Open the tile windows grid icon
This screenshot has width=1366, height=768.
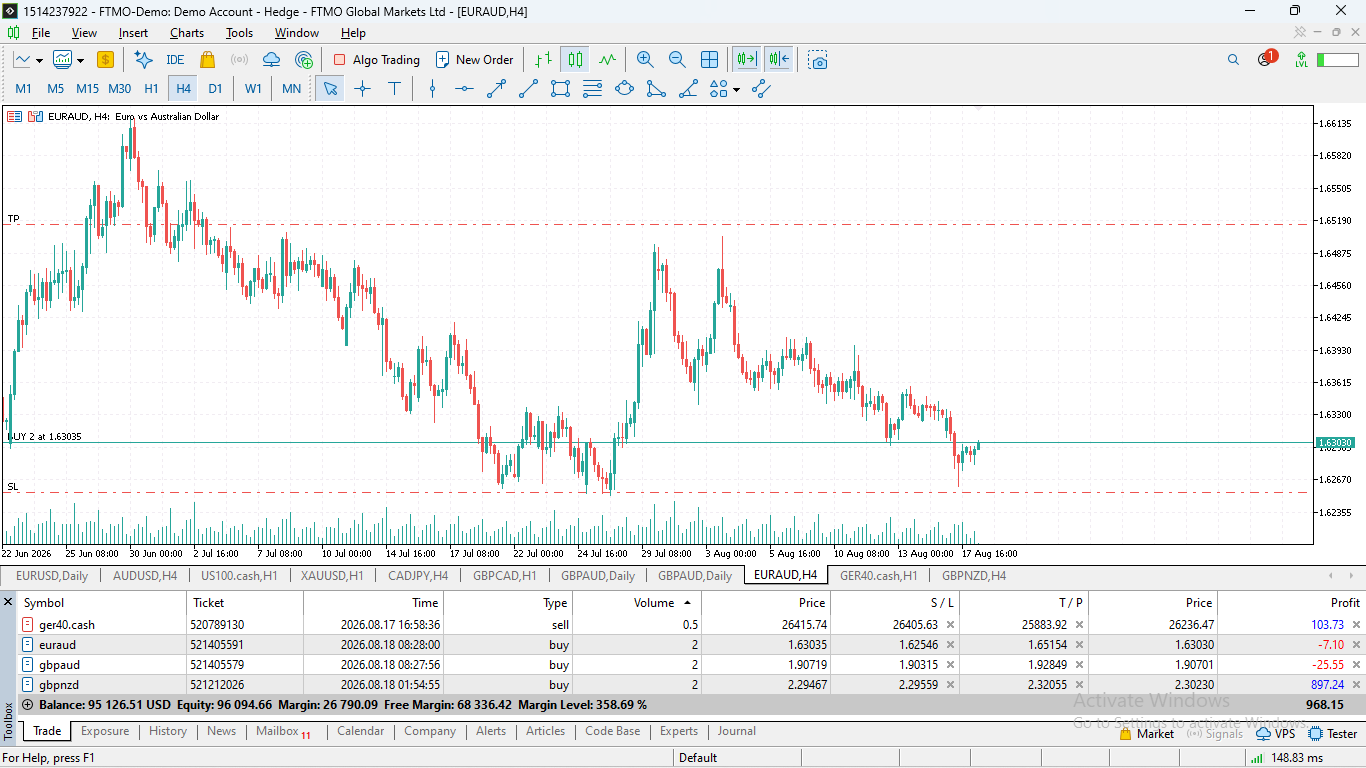tap(709, 60)
